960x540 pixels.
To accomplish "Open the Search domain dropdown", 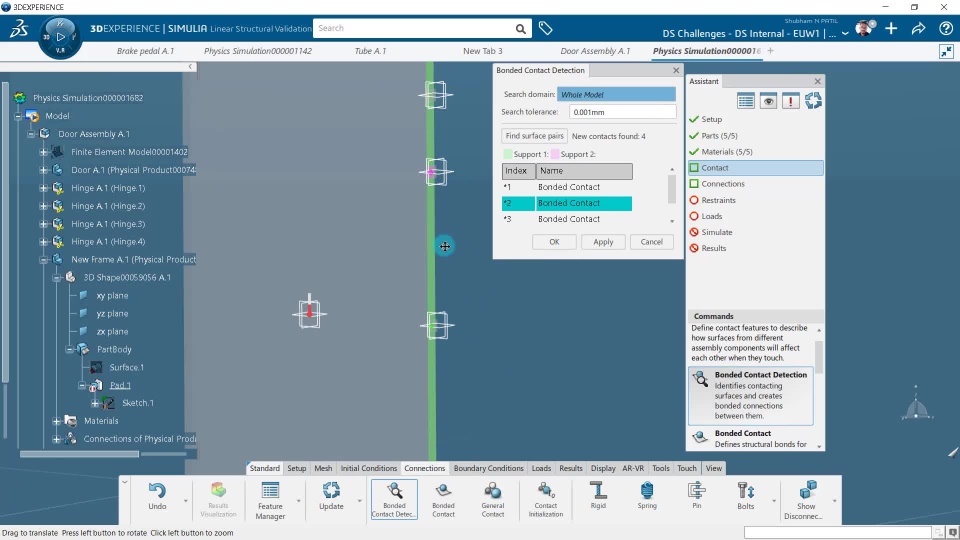I will coord(617,94).
